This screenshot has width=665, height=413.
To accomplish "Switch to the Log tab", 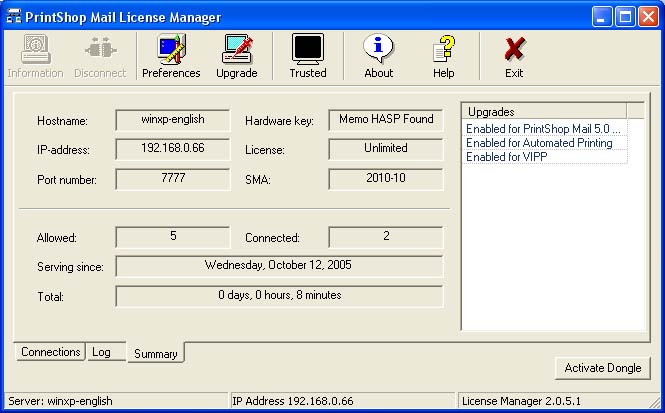I will 106,352.
